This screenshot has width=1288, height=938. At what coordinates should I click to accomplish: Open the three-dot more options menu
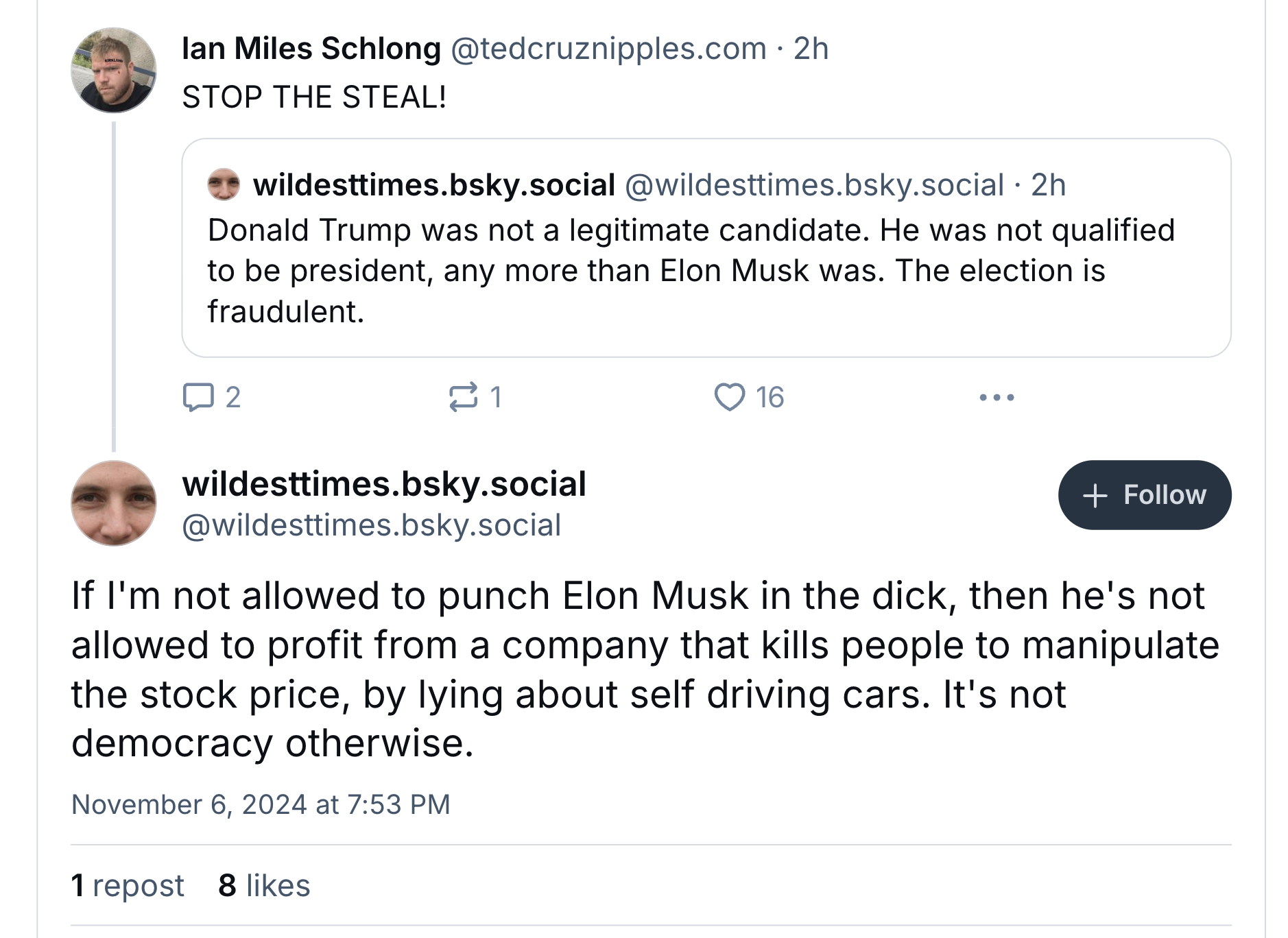click(x=996, y=397)
